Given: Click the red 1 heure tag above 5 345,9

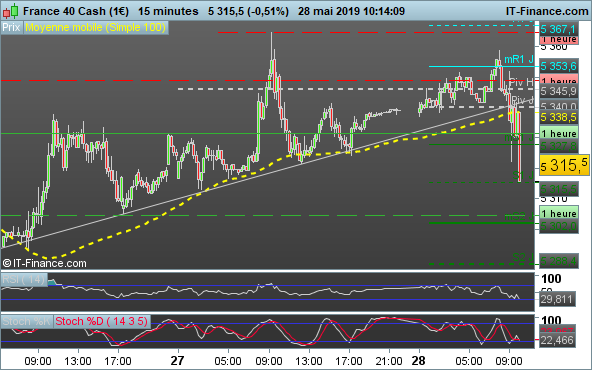Looking at the screenshot, I should tap(559, 80).
